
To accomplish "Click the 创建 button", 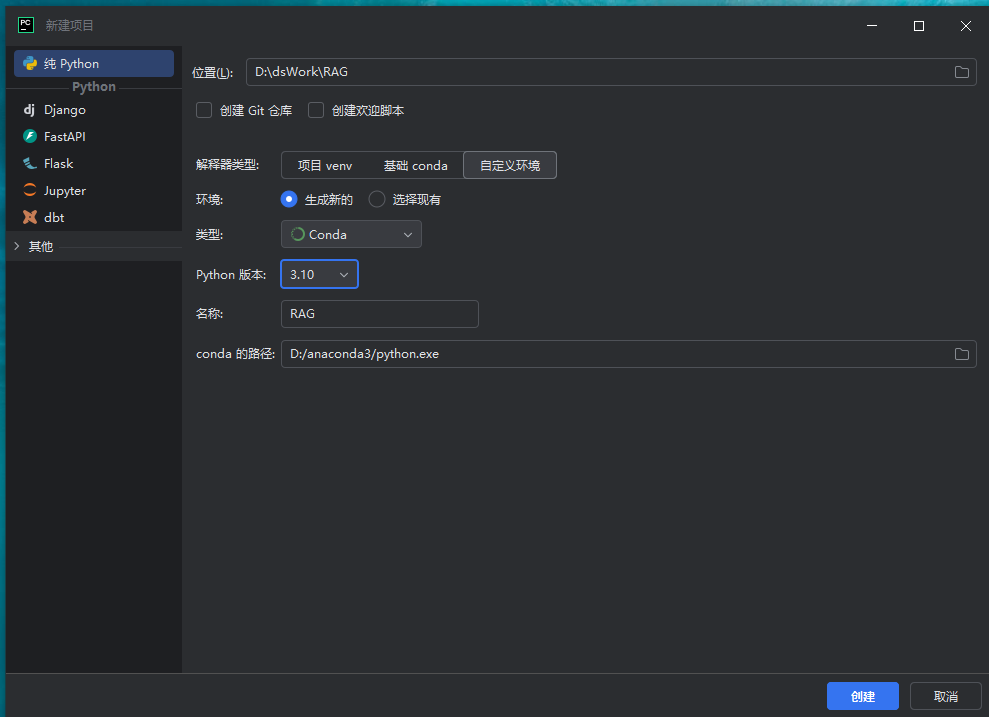I will pos(863,696).
